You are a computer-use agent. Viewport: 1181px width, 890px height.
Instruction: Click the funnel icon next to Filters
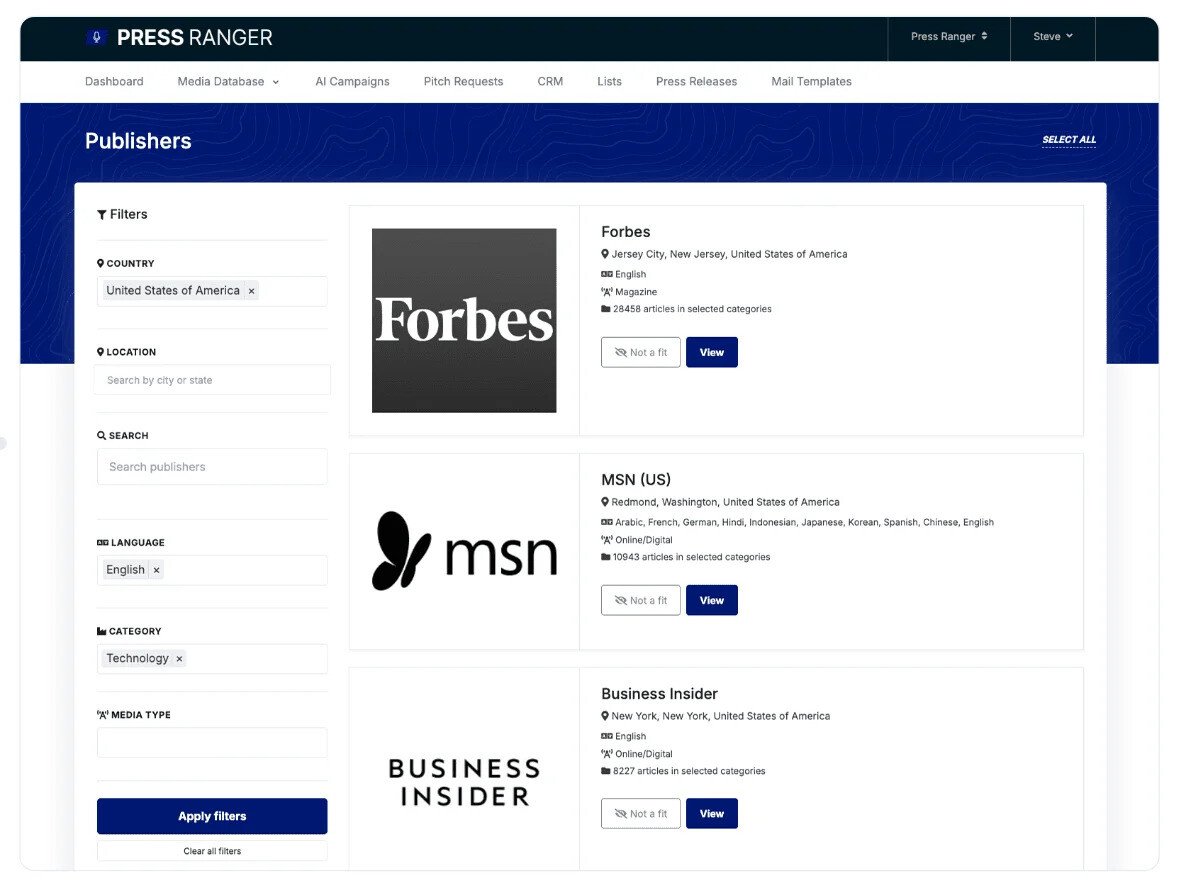[102, 215]
